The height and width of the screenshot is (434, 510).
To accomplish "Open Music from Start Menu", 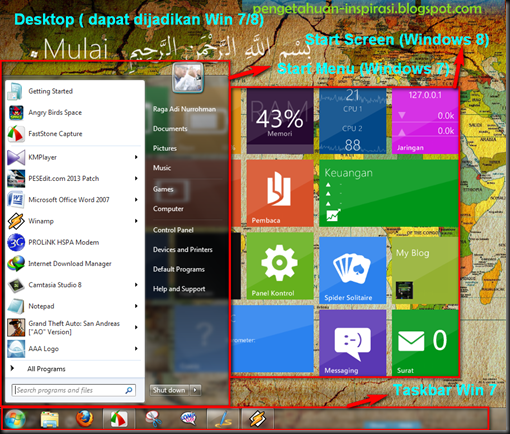I will [x=162, y=168].
